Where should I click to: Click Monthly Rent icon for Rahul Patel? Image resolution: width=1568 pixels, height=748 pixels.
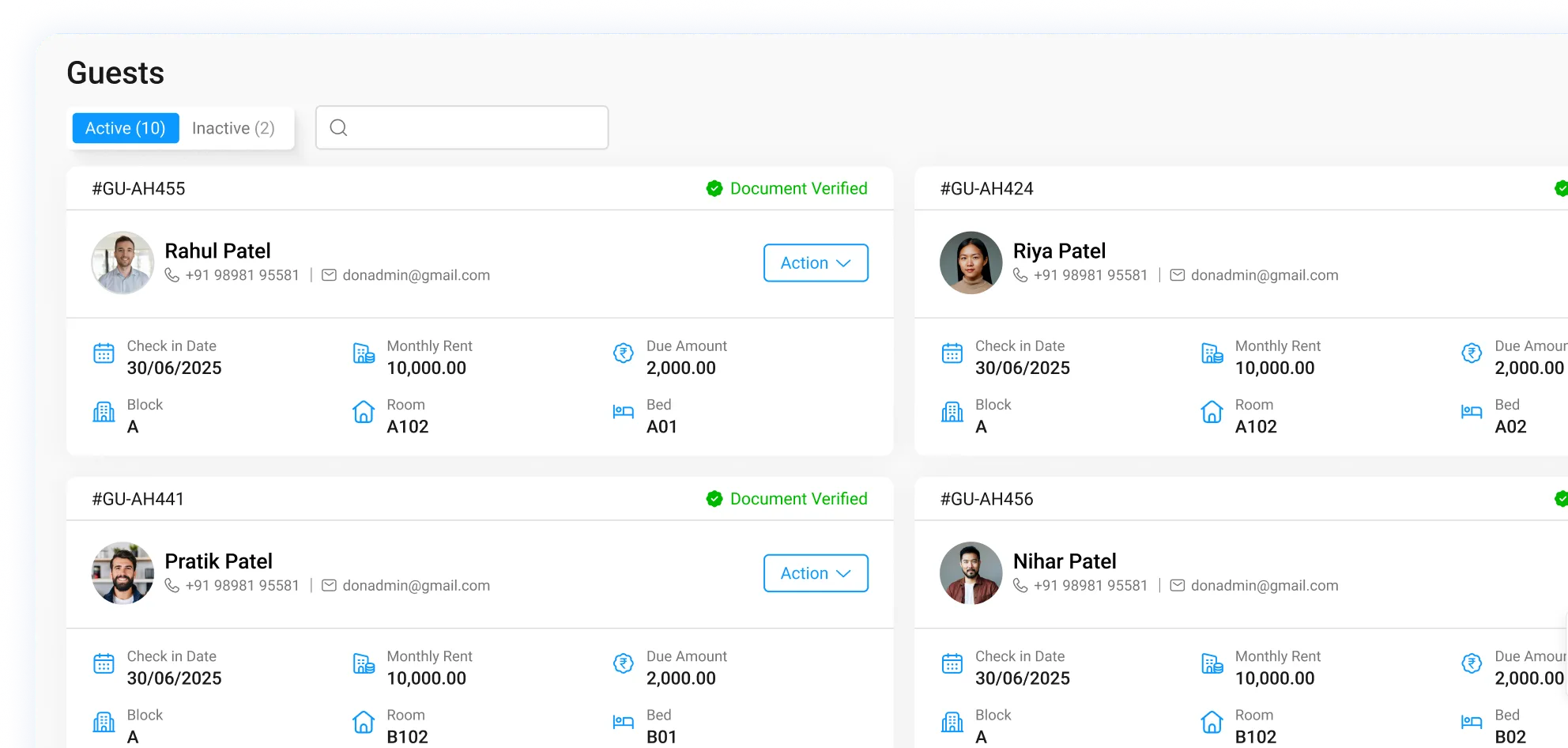(x=364, y=353)
